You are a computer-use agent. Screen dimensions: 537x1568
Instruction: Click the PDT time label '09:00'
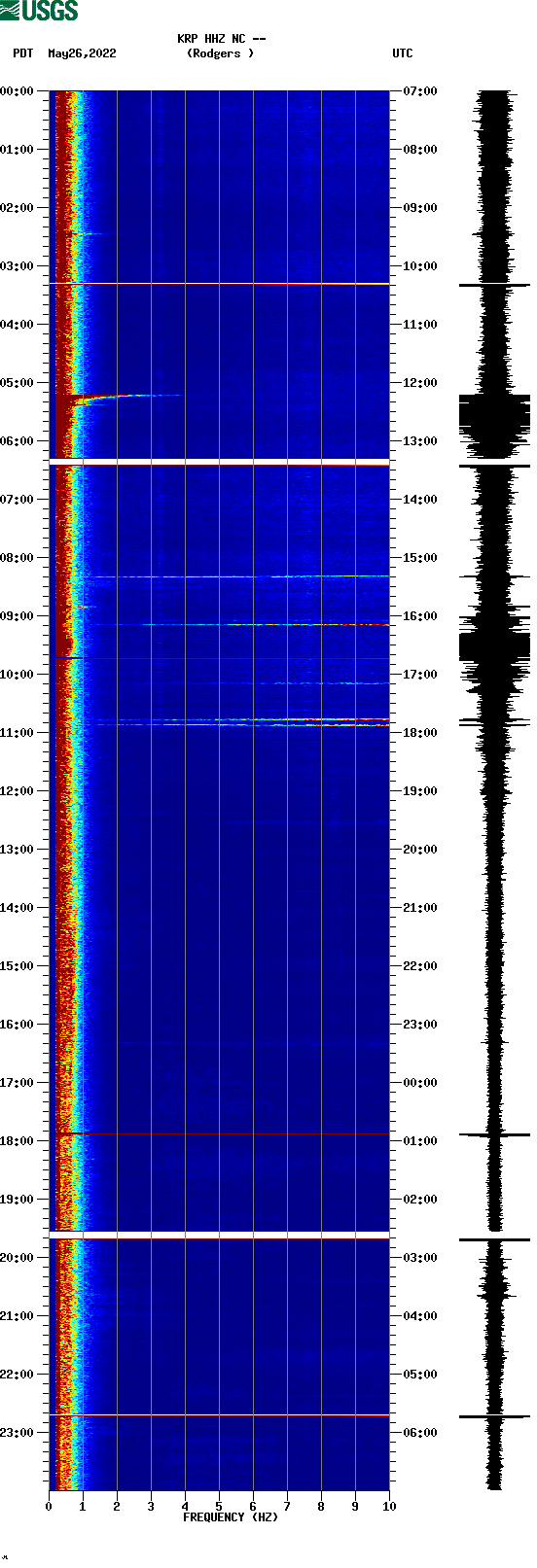(18, 616)
